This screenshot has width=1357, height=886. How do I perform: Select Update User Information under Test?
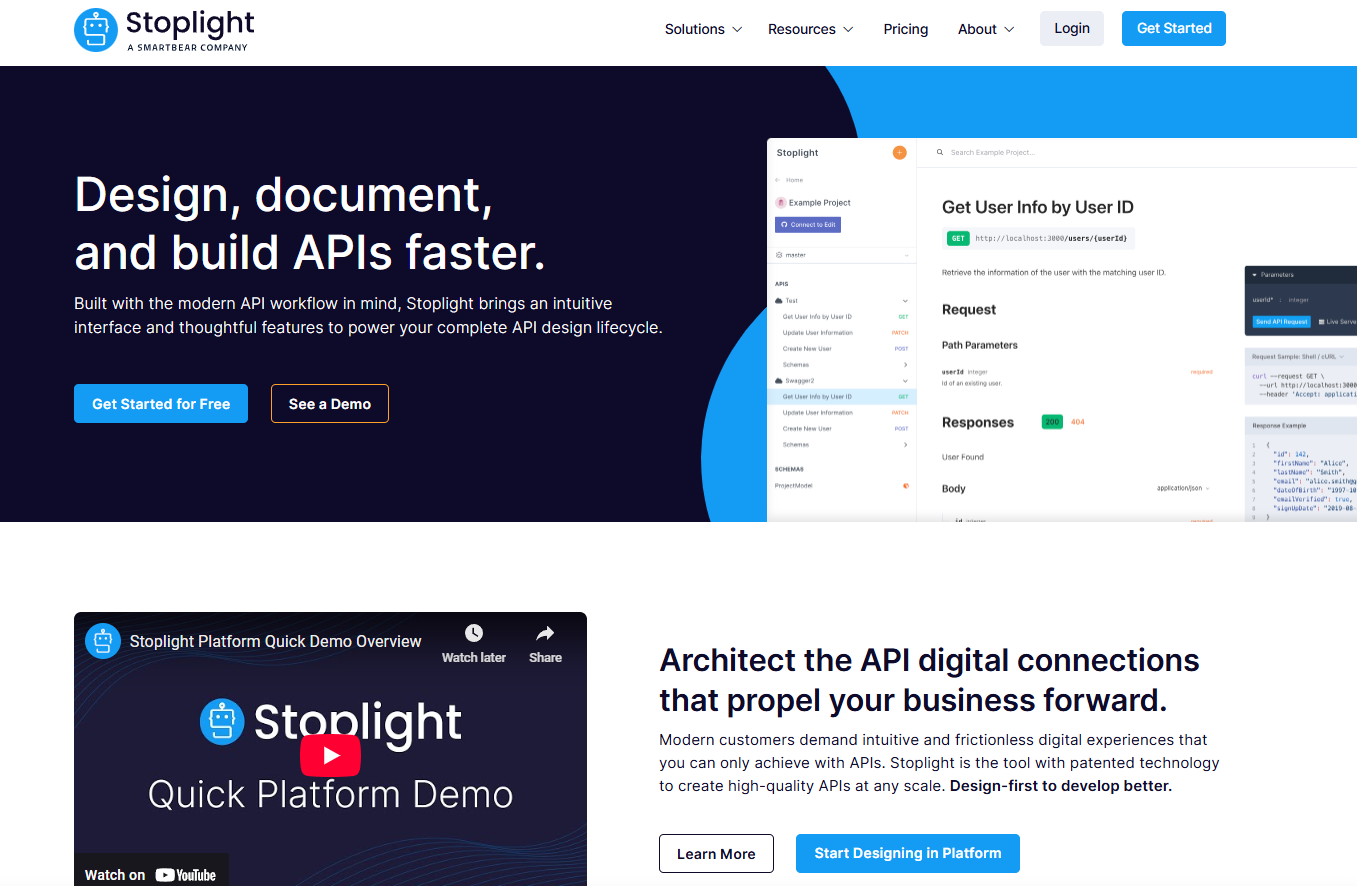pos(818,332)
